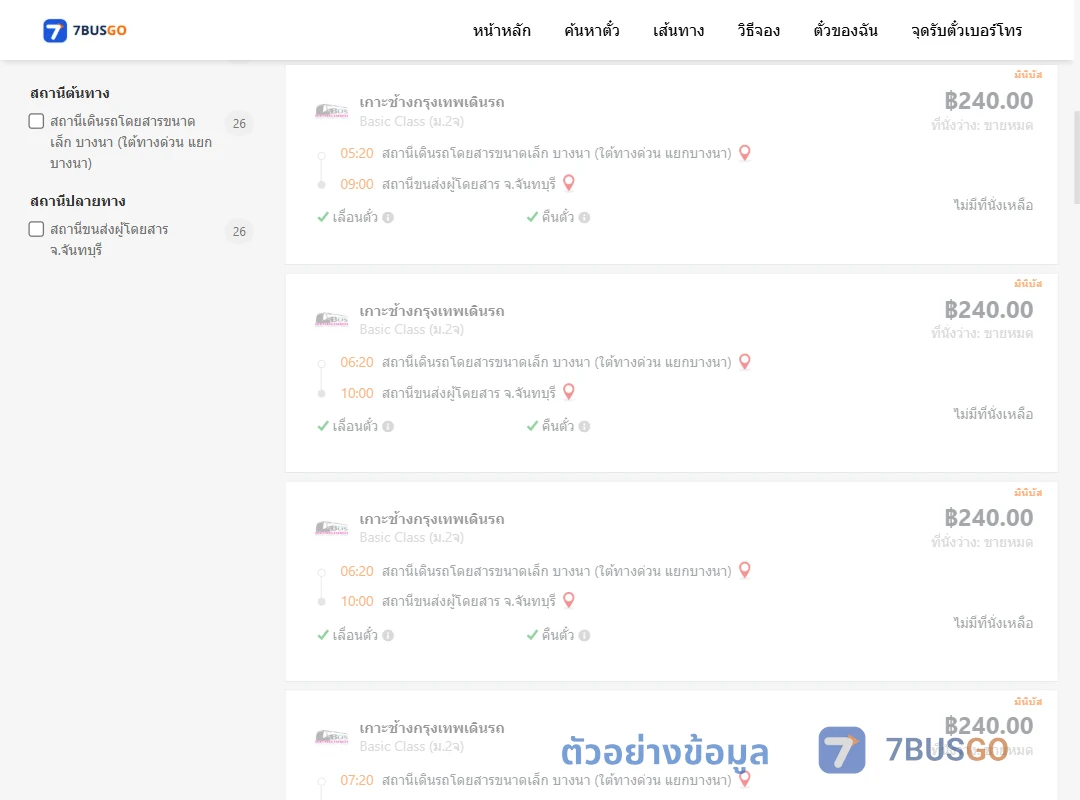Viewport: 1080px width, 800px height.
Task: Click the bus operator logo of 07:20 trip
Action: point(331,736)
